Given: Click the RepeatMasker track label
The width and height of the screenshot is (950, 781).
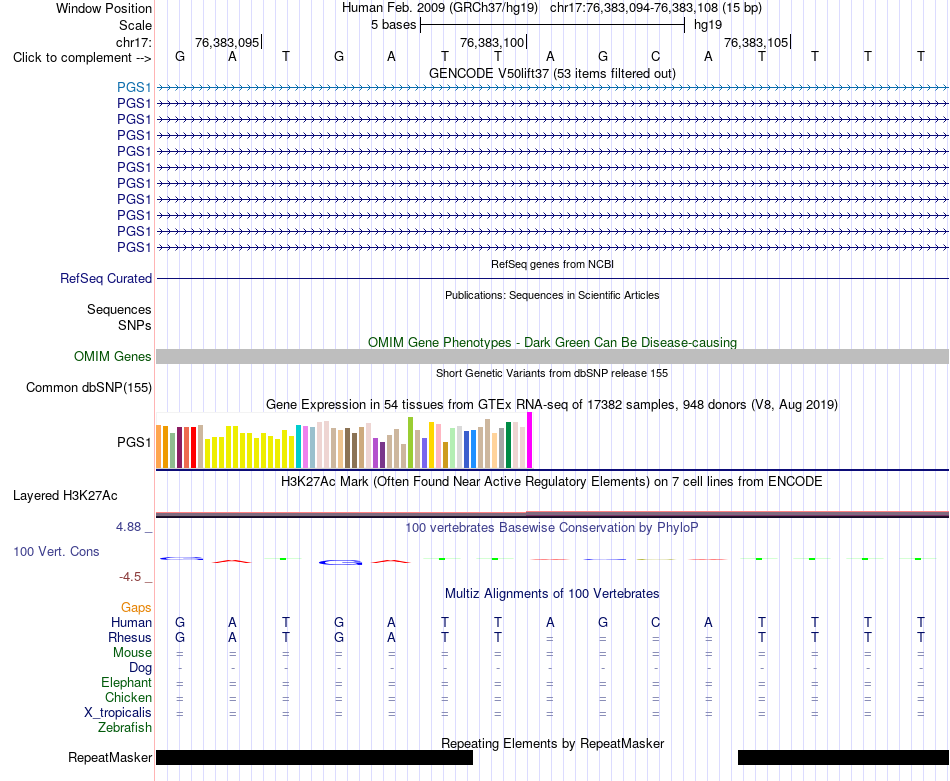Looking at the screenshot, I should click(x=110, y=757).
